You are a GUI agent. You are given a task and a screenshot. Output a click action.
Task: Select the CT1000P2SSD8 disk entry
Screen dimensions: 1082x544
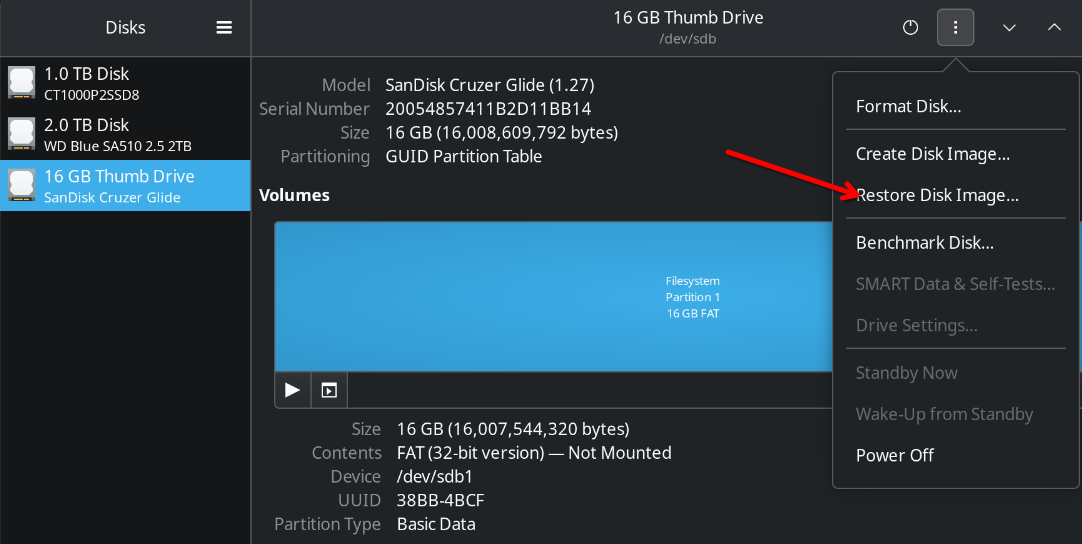(92, 95)
